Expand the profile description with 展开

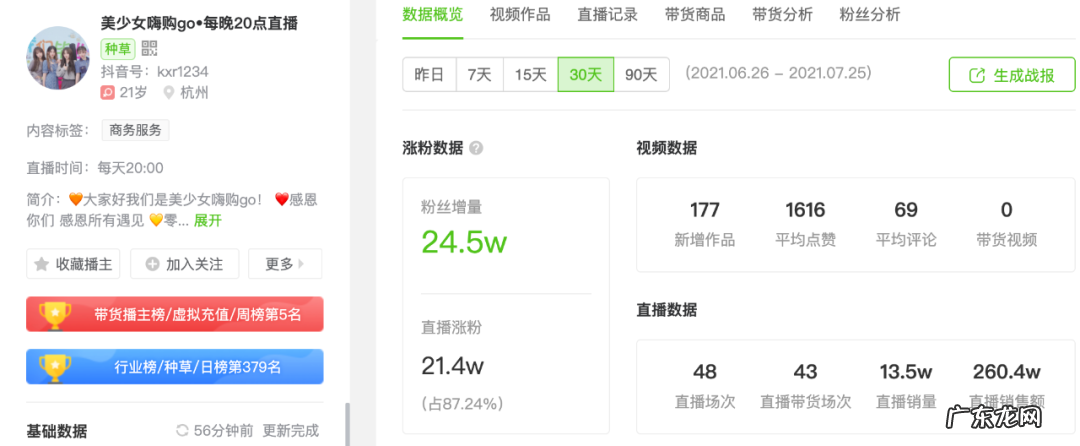tap(207, 221)
